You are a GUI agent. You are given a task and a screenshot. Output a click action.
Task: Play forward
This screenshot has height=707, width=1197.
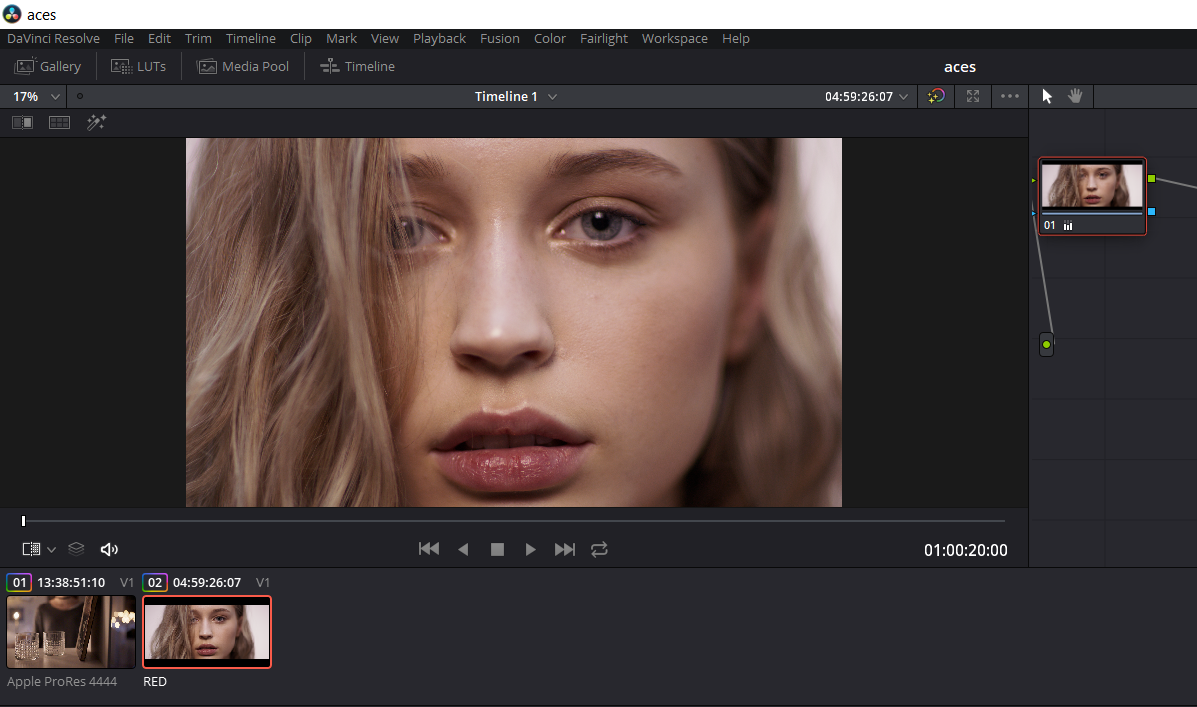coord(530,549)
